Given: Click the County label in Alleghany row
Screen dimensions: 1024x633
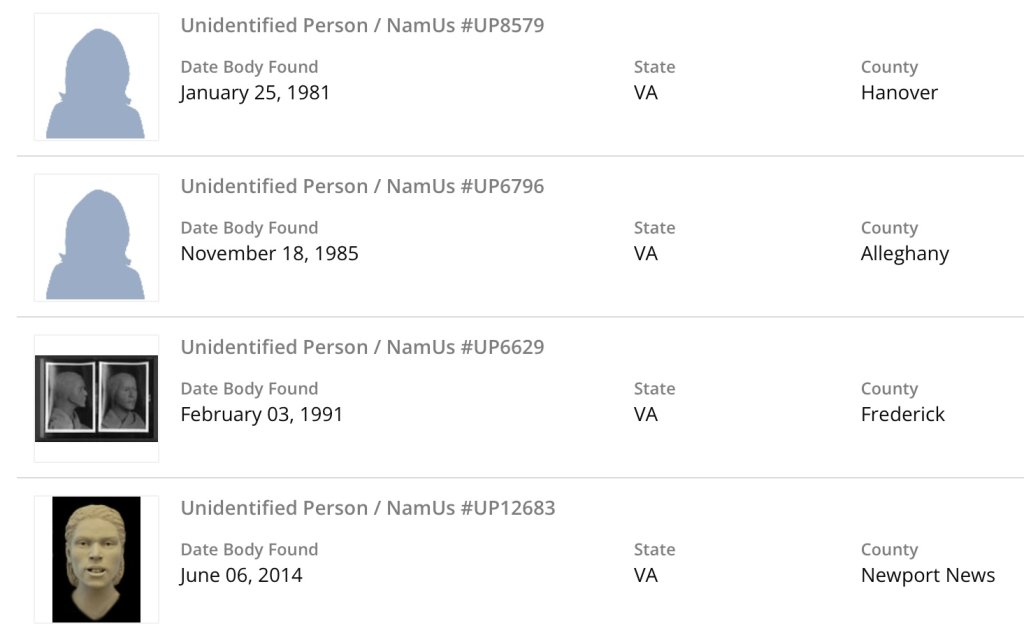Looking at the screenshot, I should click(x=889, y=228).
